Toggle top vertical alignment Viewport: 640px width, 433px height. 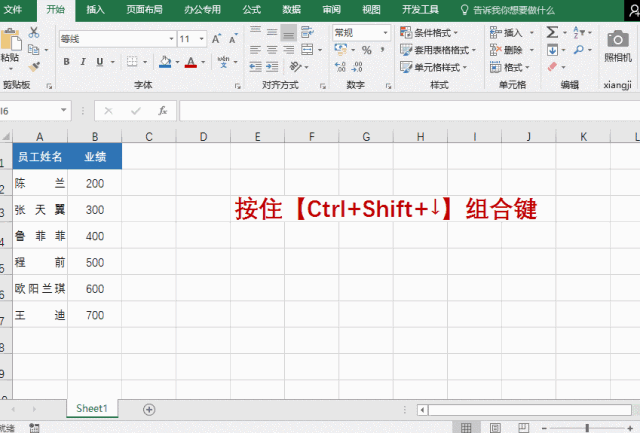coord(256,32)
